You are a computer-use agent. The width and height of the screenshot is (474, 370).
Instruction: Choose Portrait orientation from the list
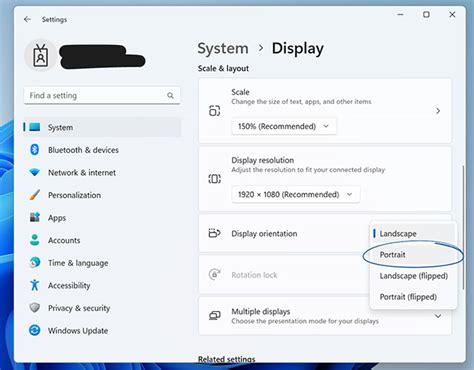point(413,255)
